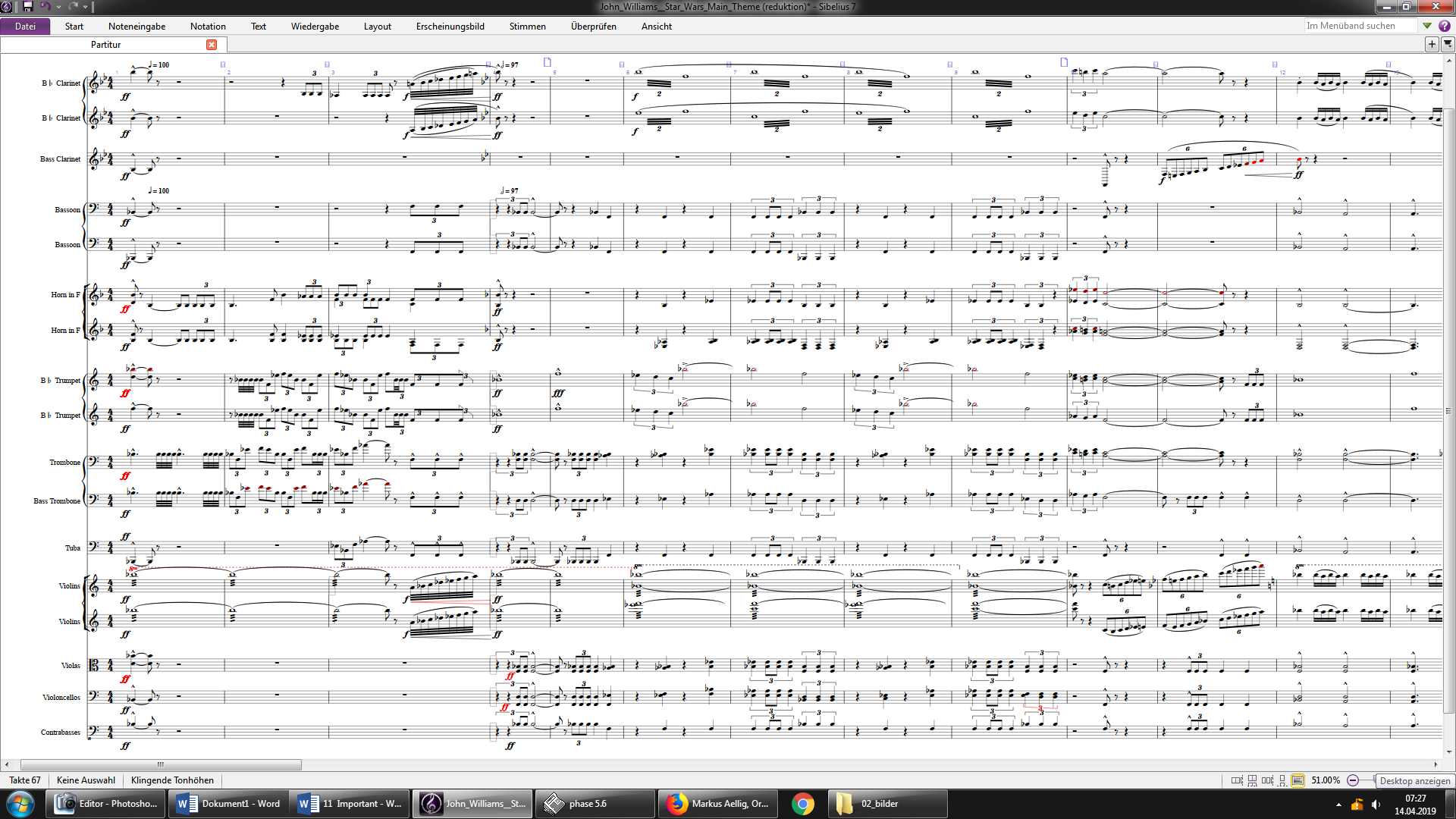Open the switch tabs dropdown button

pos(1447,44)
